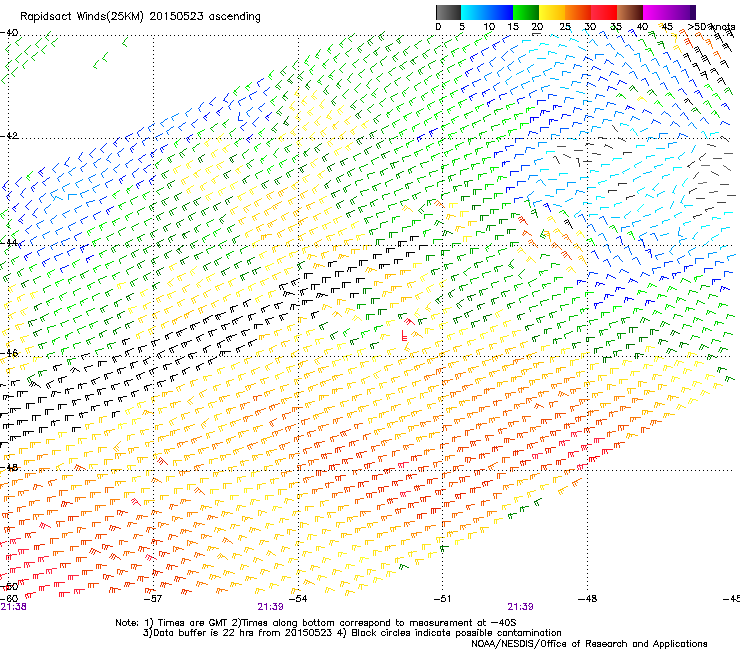
Task: Click the '-42' latitude label
Action: tap(9, 135)
